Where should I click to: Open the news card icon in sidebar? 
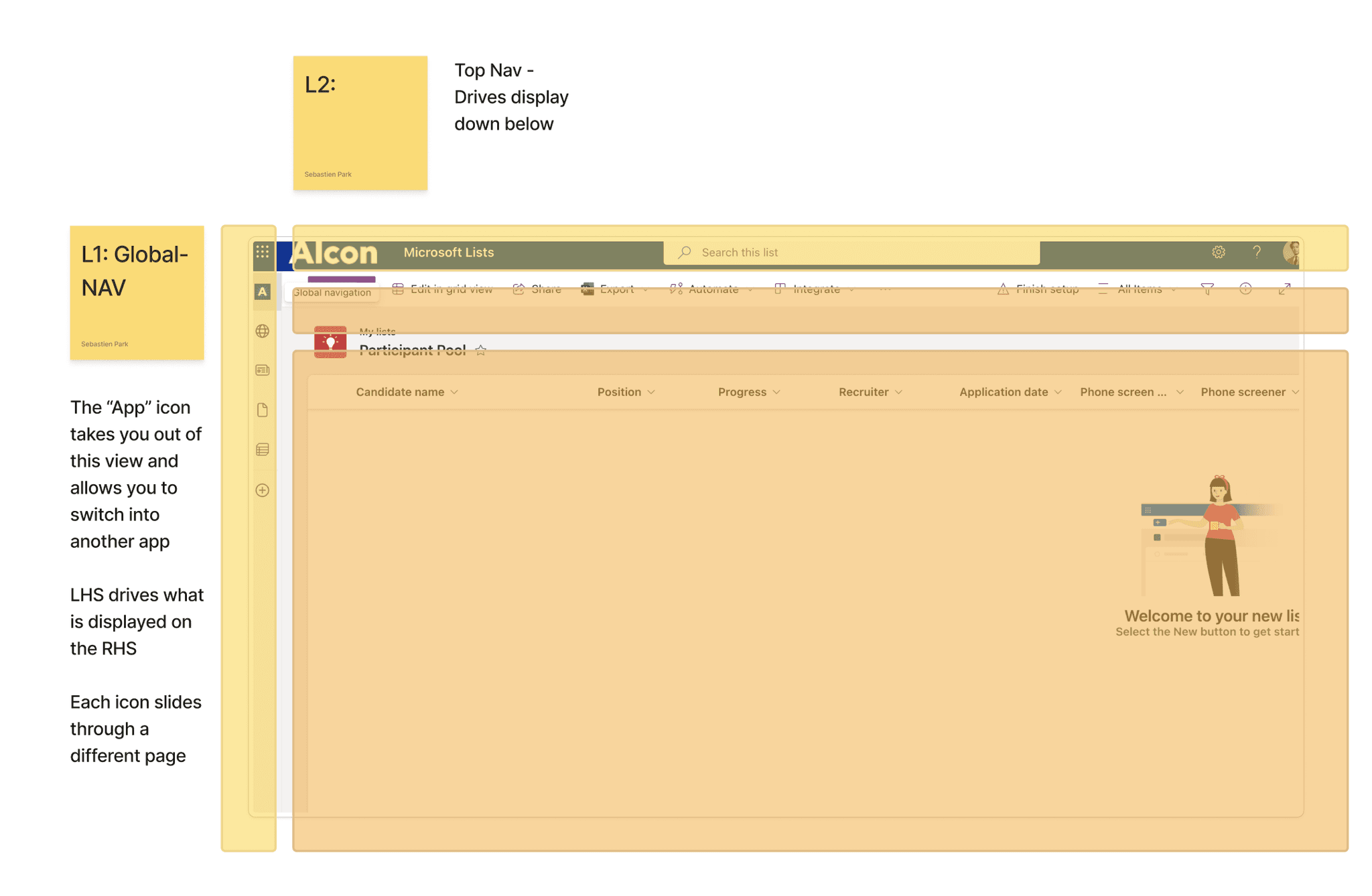(x=263, y=370)
